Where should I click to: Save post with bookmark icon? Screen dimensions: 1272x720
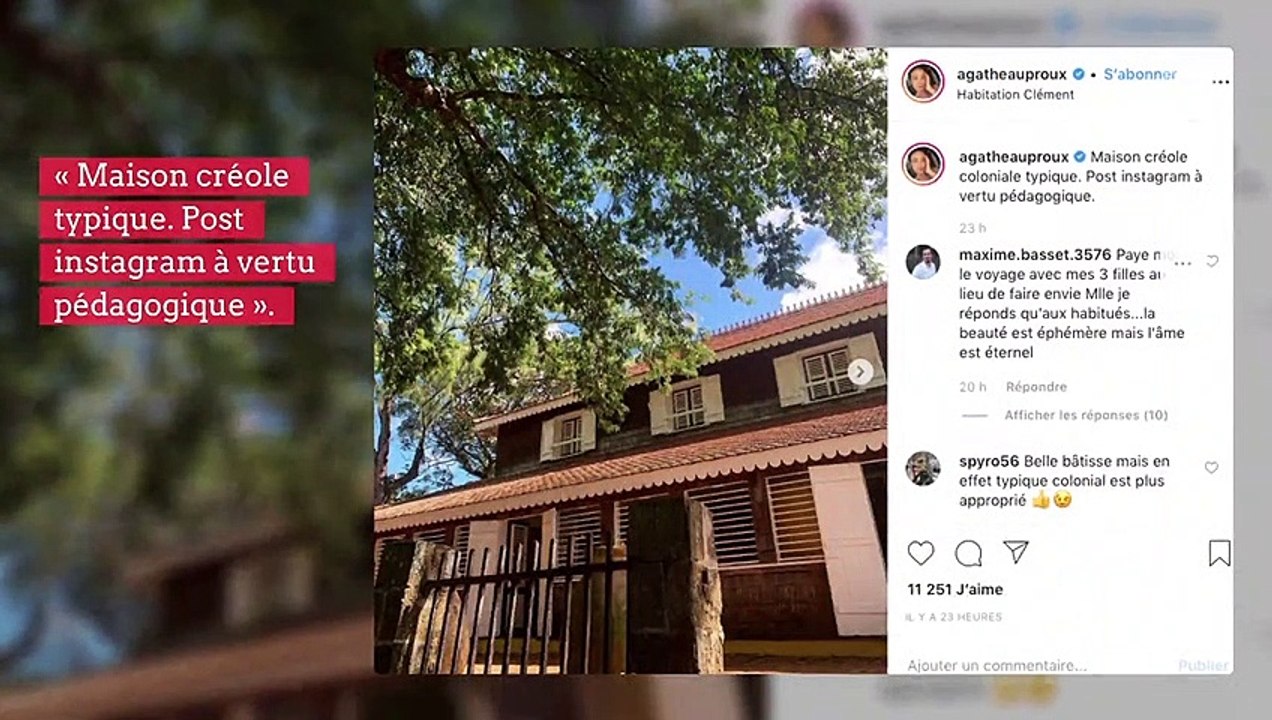(x=1219, y=553)
